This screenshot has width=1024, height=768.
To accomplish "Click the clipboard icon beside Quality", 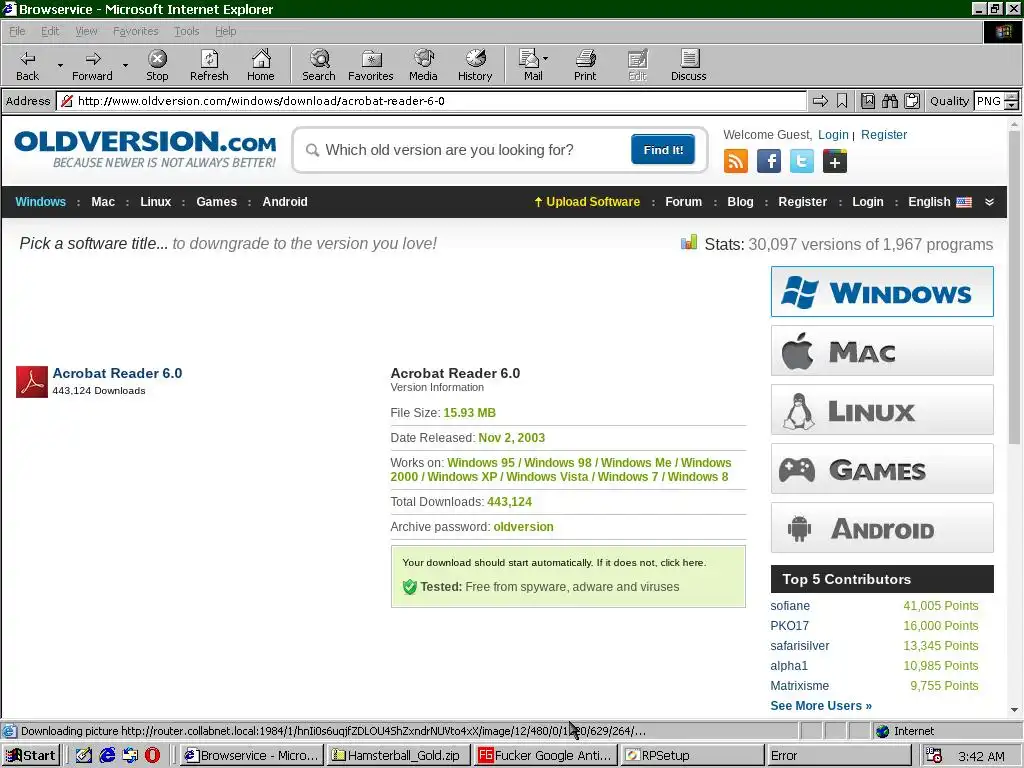I will click(x=912, y=101).
